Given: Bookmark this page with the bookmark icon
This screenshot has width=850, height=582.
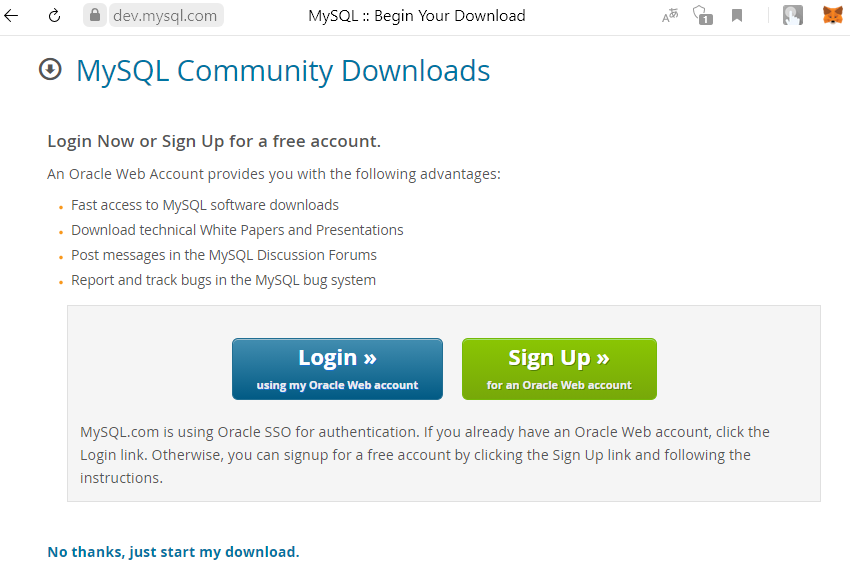Looking at the screenshot, I should click(737, 16).
